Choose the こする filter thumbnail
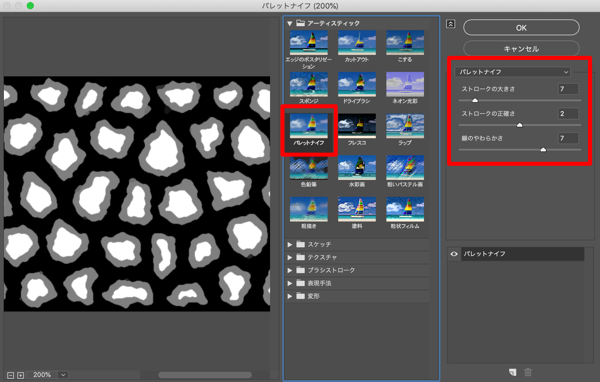The height and width of the screenshot is (382, 600). coord(405,43)
